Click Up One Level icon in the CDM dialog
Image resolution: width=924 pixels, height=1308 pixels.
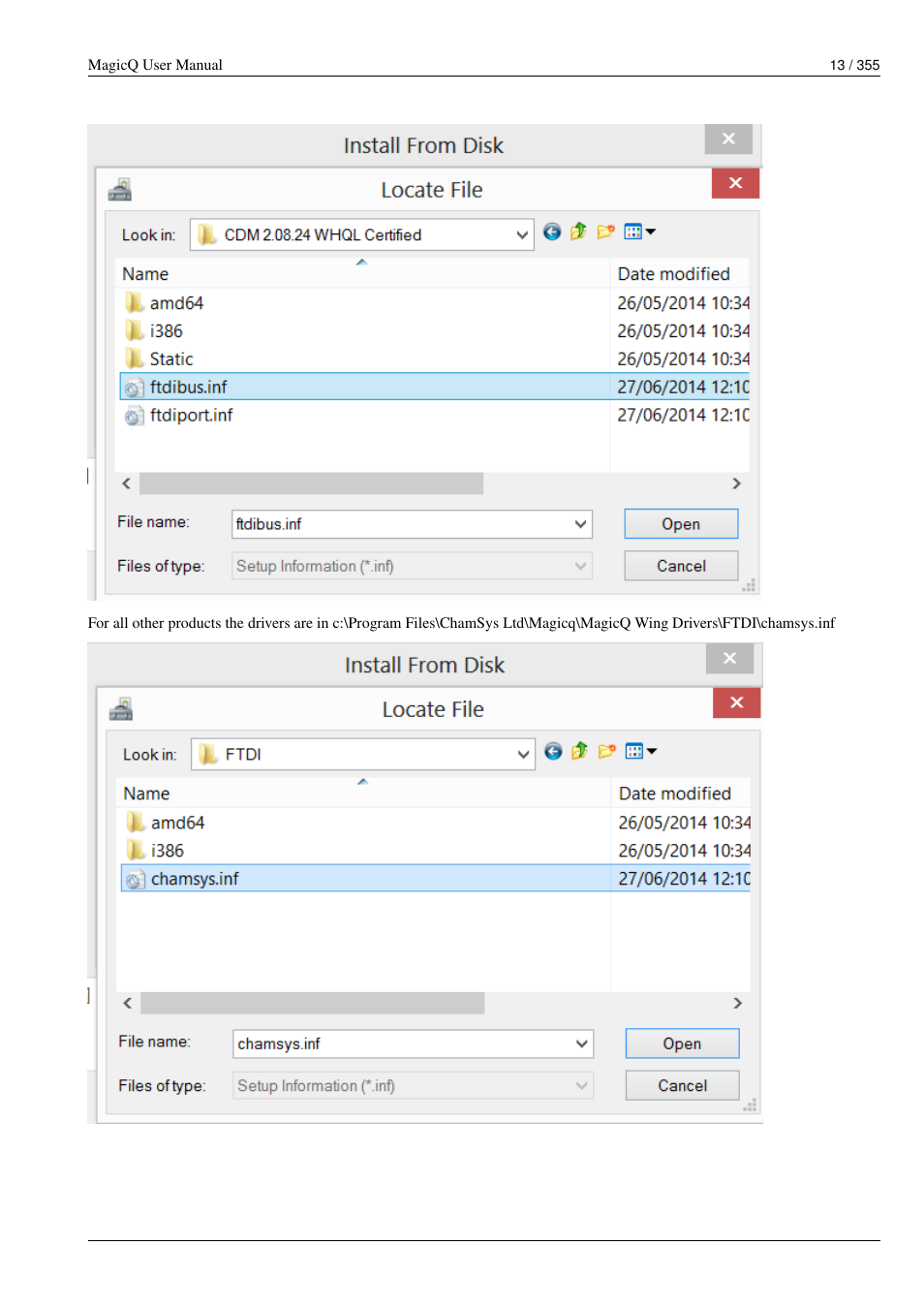(578, 232)
